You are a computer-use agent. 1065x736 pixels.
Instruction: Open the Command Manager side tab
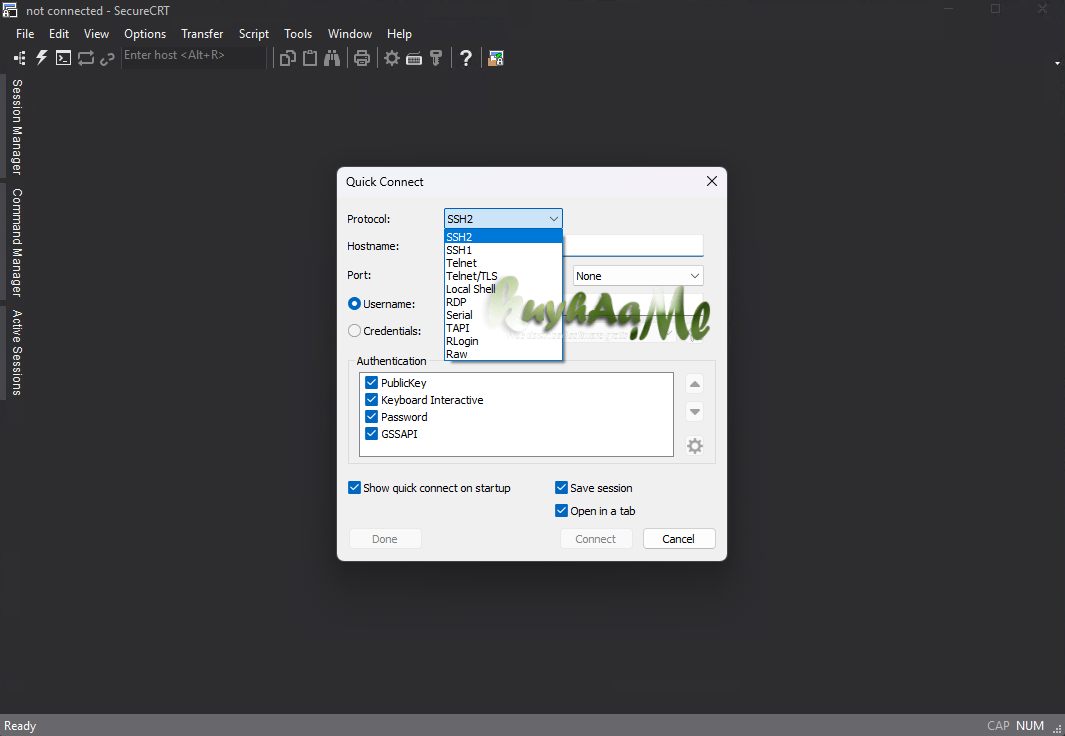tap(16, 242)
